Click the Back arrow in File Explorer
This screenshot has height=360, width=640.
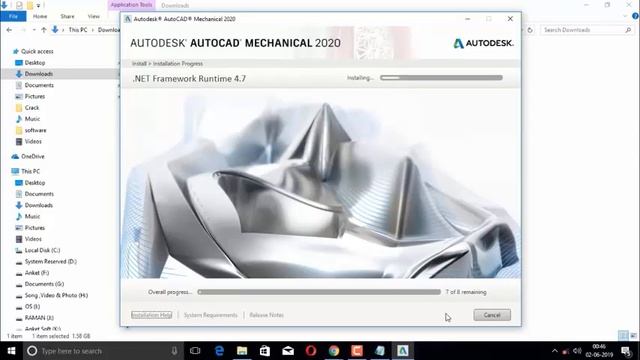tap(9, 30)
